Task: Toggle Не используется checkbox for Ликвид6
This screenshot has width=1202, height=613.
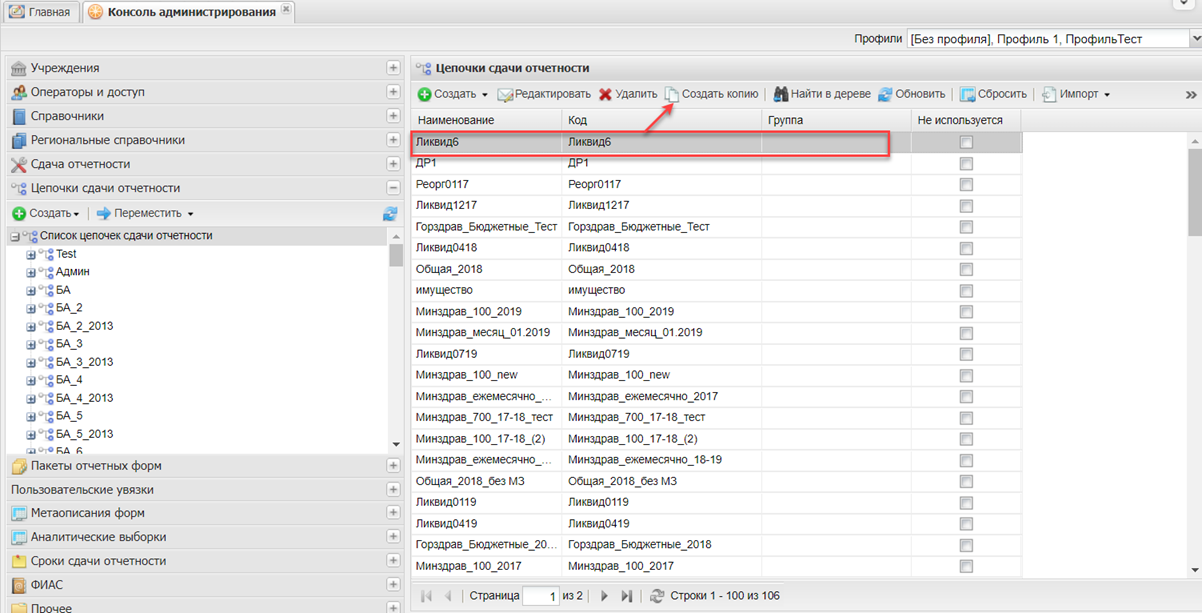Action: click(966, 142)
